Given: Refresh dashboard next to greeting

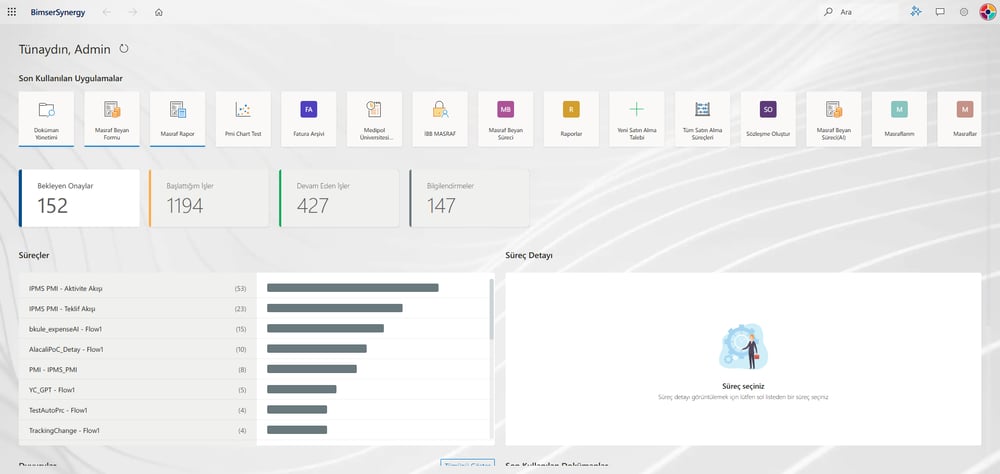Looking at the screenshot, I should coord(124,48).
